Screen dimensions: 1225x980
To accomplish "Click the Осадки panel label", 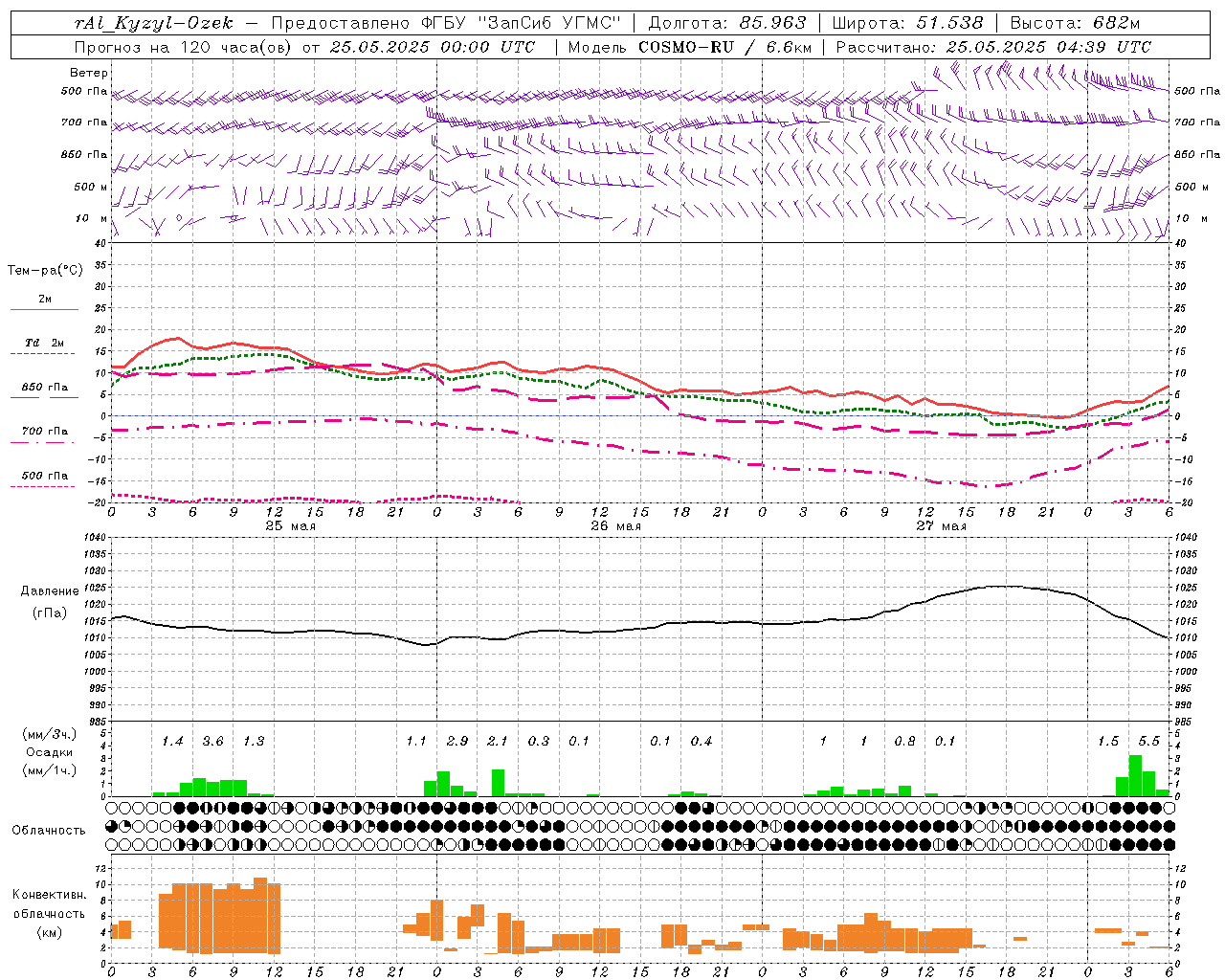I will point(49,752).
